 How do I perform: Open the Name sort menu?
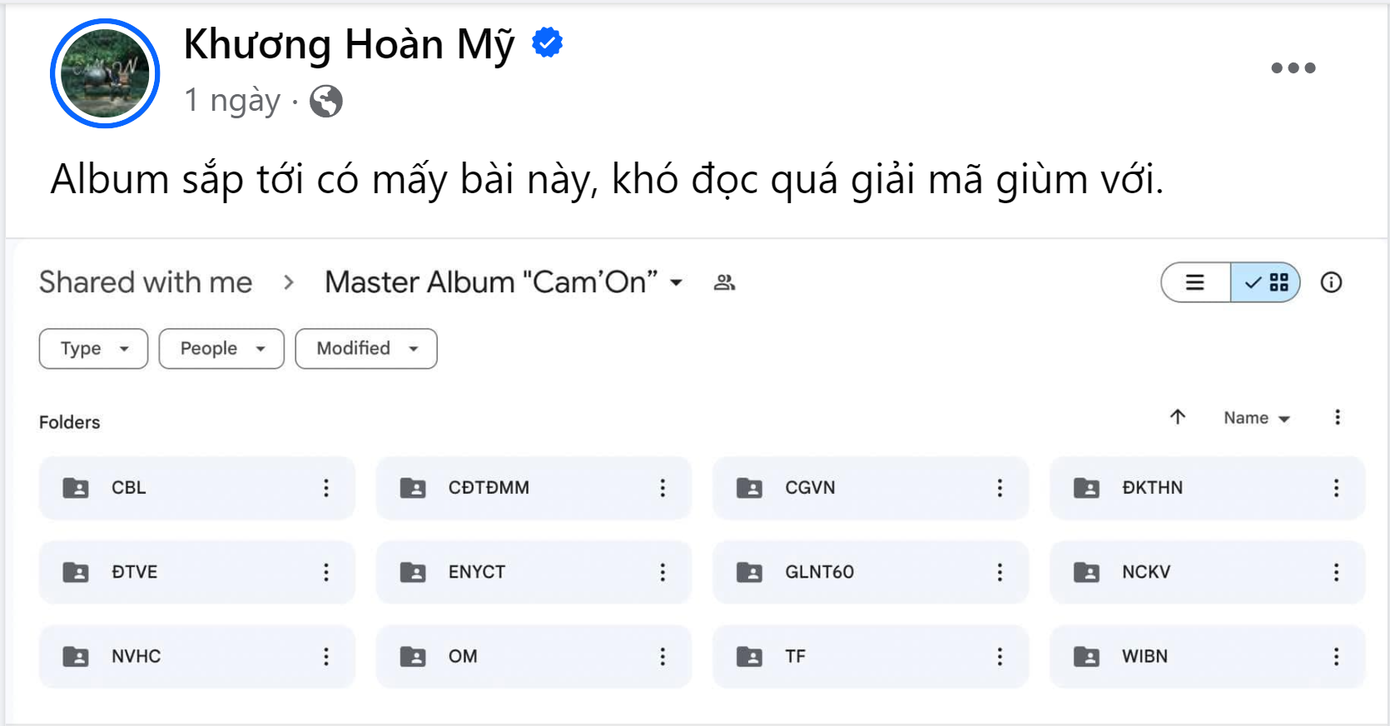click(x=1255, y=417)
